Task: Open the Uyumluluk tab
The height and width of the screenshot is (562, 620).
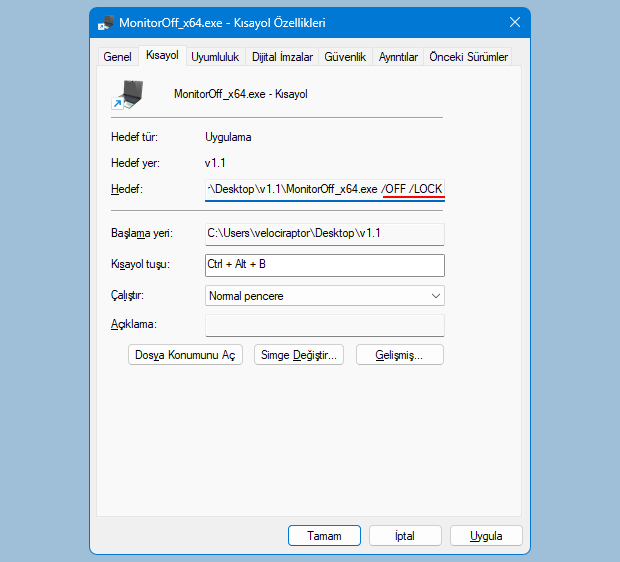Action: click(x=215, y=57)
